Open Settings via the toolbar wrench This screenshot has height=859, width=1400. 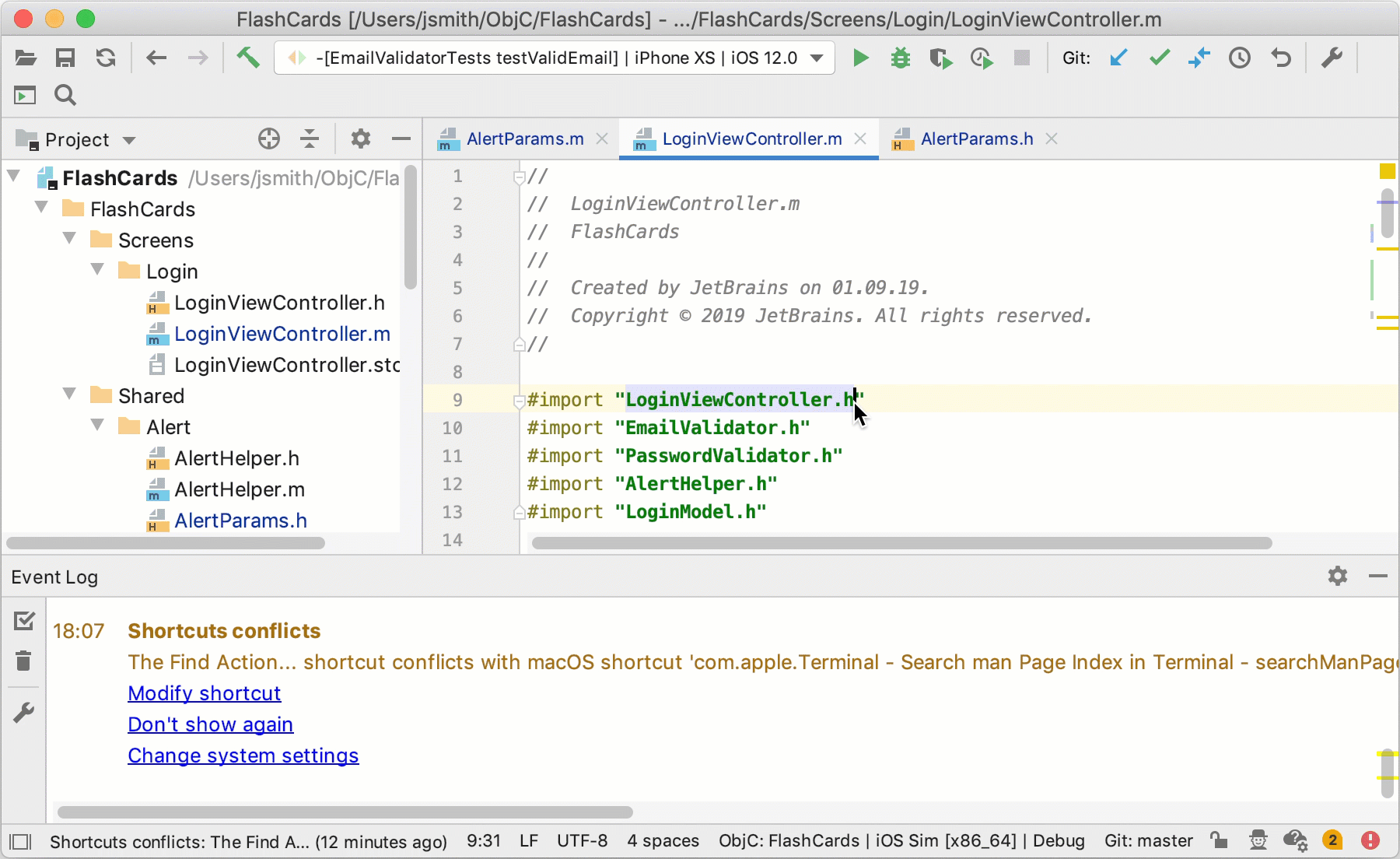coord(1332,58)
